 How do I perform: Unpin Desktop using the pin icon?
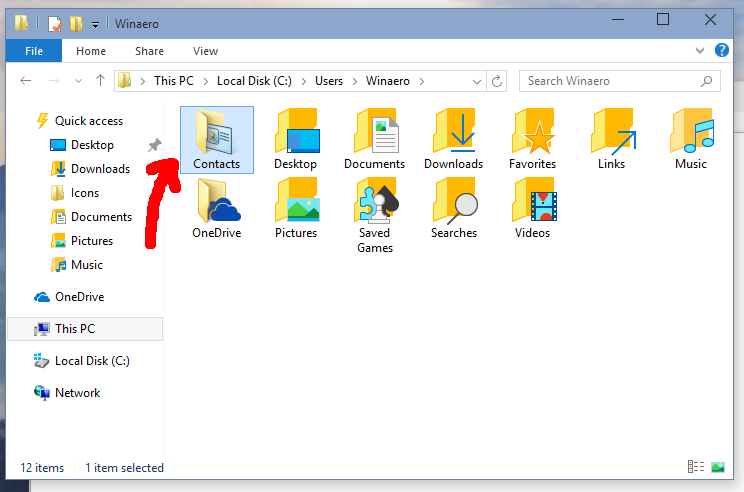tap(154, 145)
